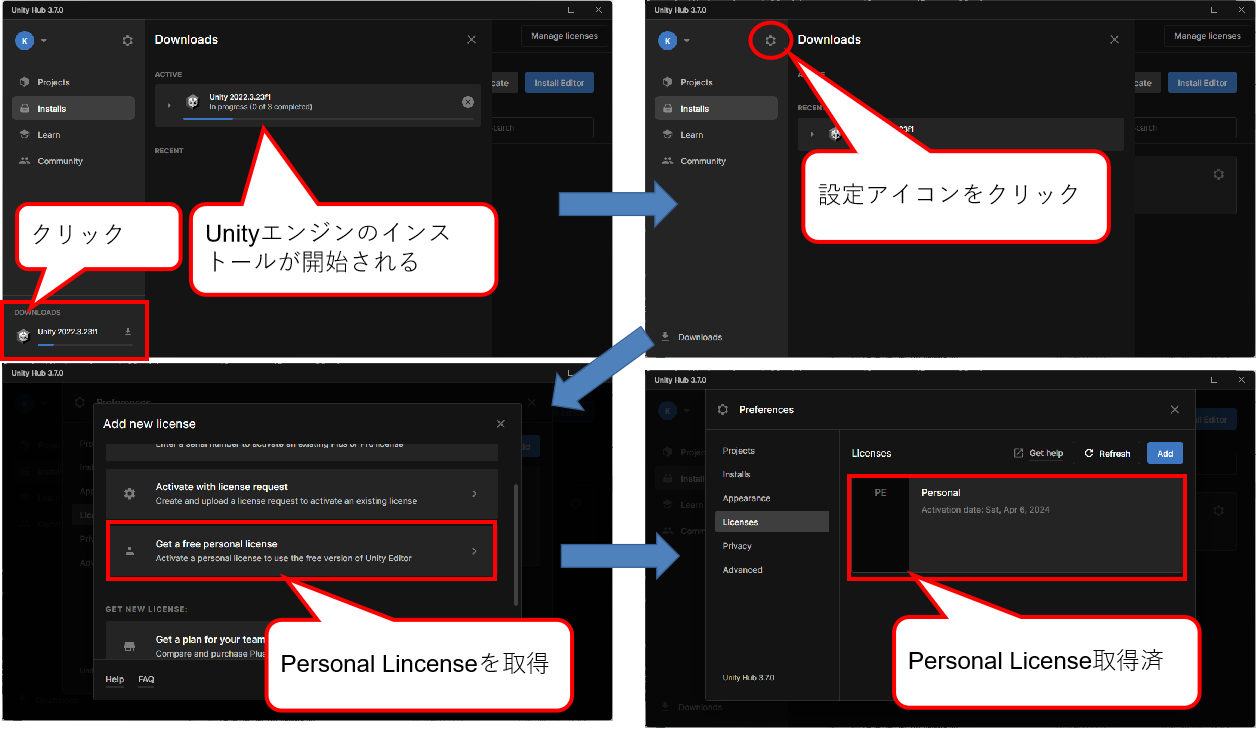This screenshot has height=729, width=1256.
Task: Click store icon beside Get a plan for your team
Action: coord(129,646)
